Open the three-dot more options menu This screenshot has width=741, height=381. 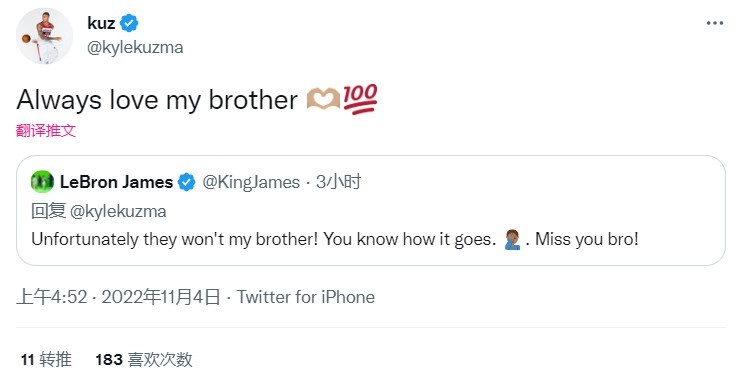click(714, 23)
